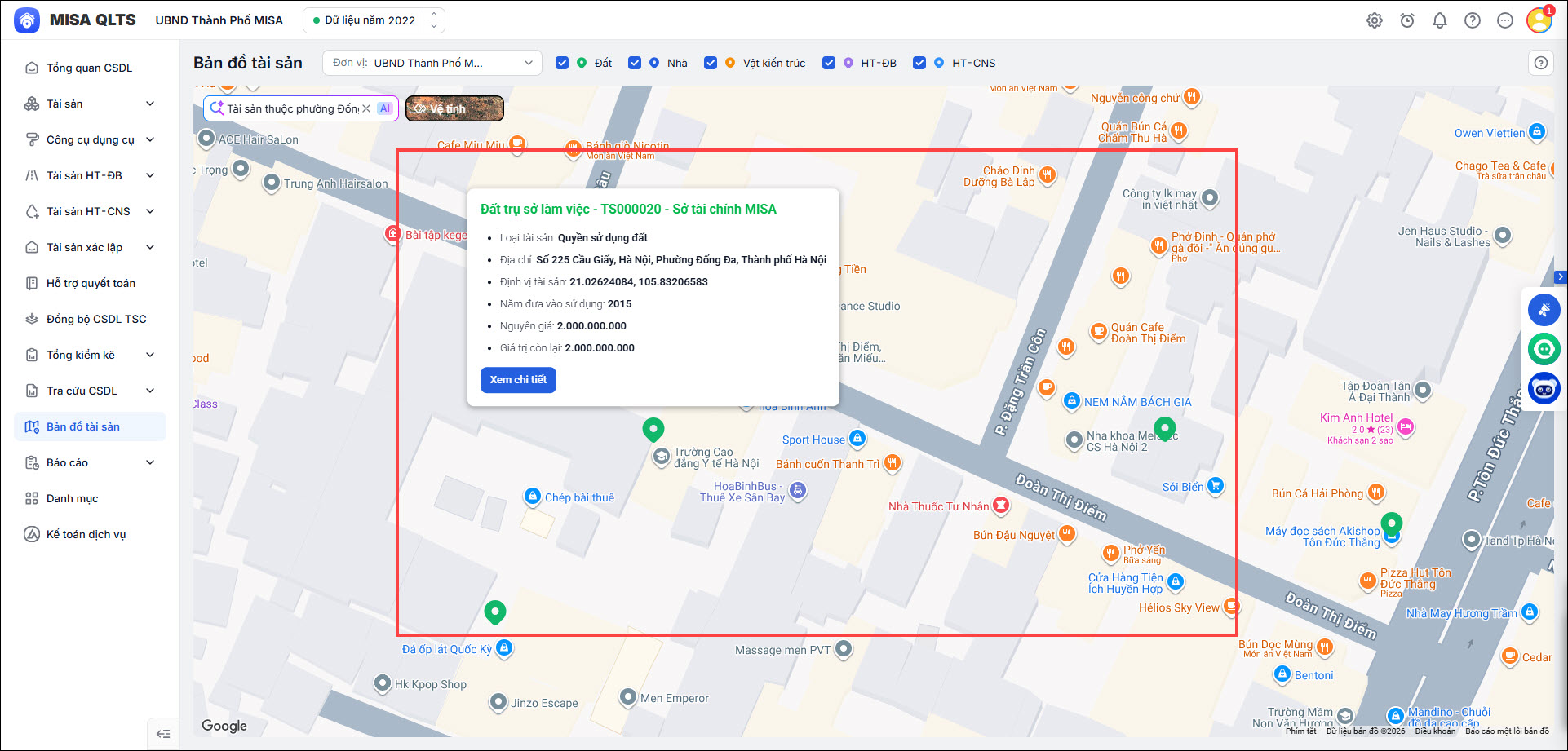Open the notifications bell
1568x751 pixels.
pyautogui.click(x=1440, y=20)
